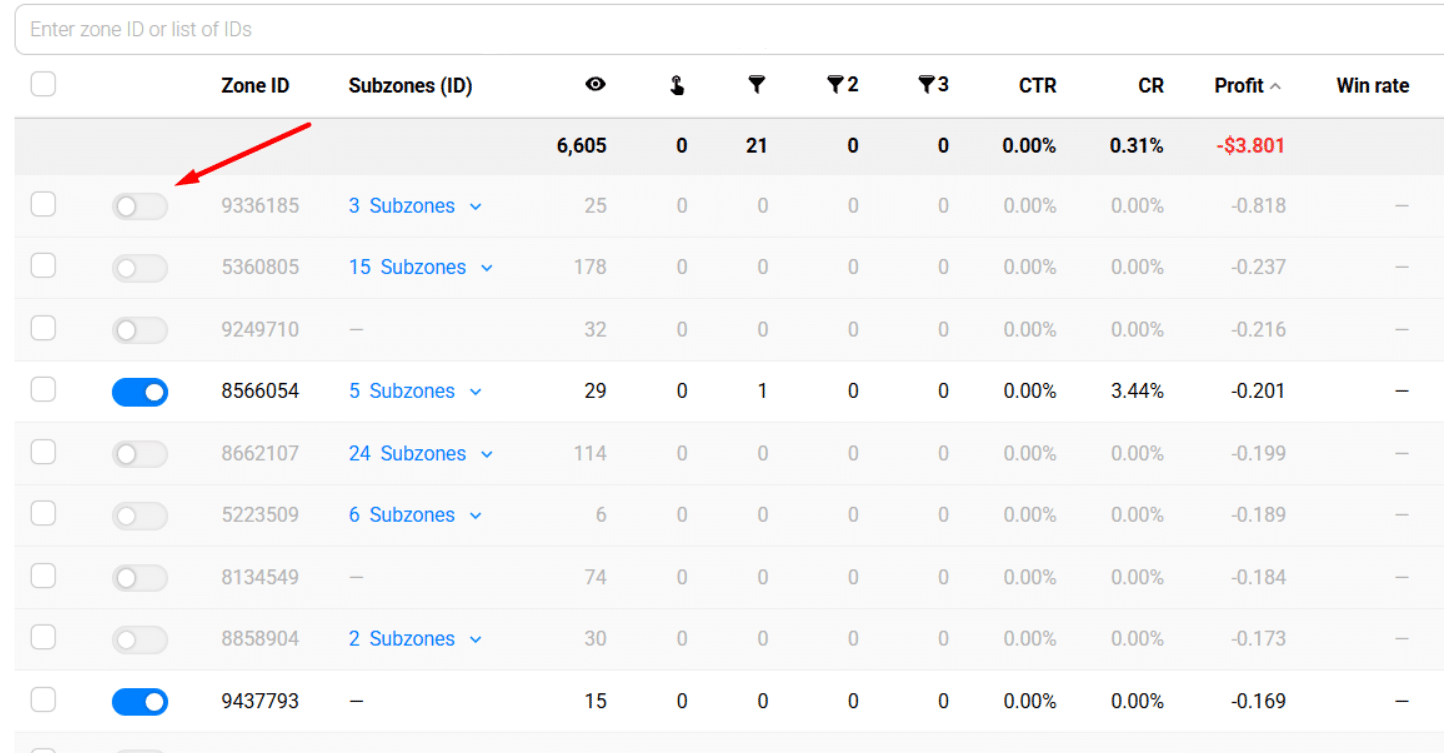Click the hand clicks column icon
The image size is (1444, 753).
677,85
